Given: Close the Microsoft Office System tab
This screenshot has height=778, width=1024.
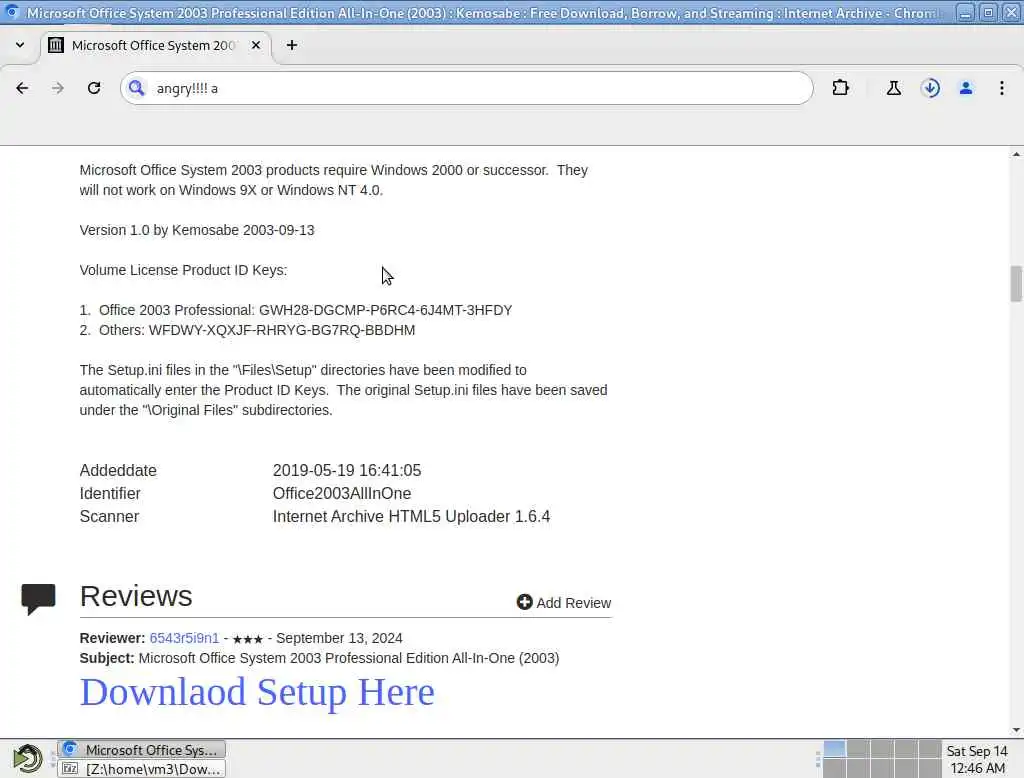Looking at the screenshot, I should 256,45.
